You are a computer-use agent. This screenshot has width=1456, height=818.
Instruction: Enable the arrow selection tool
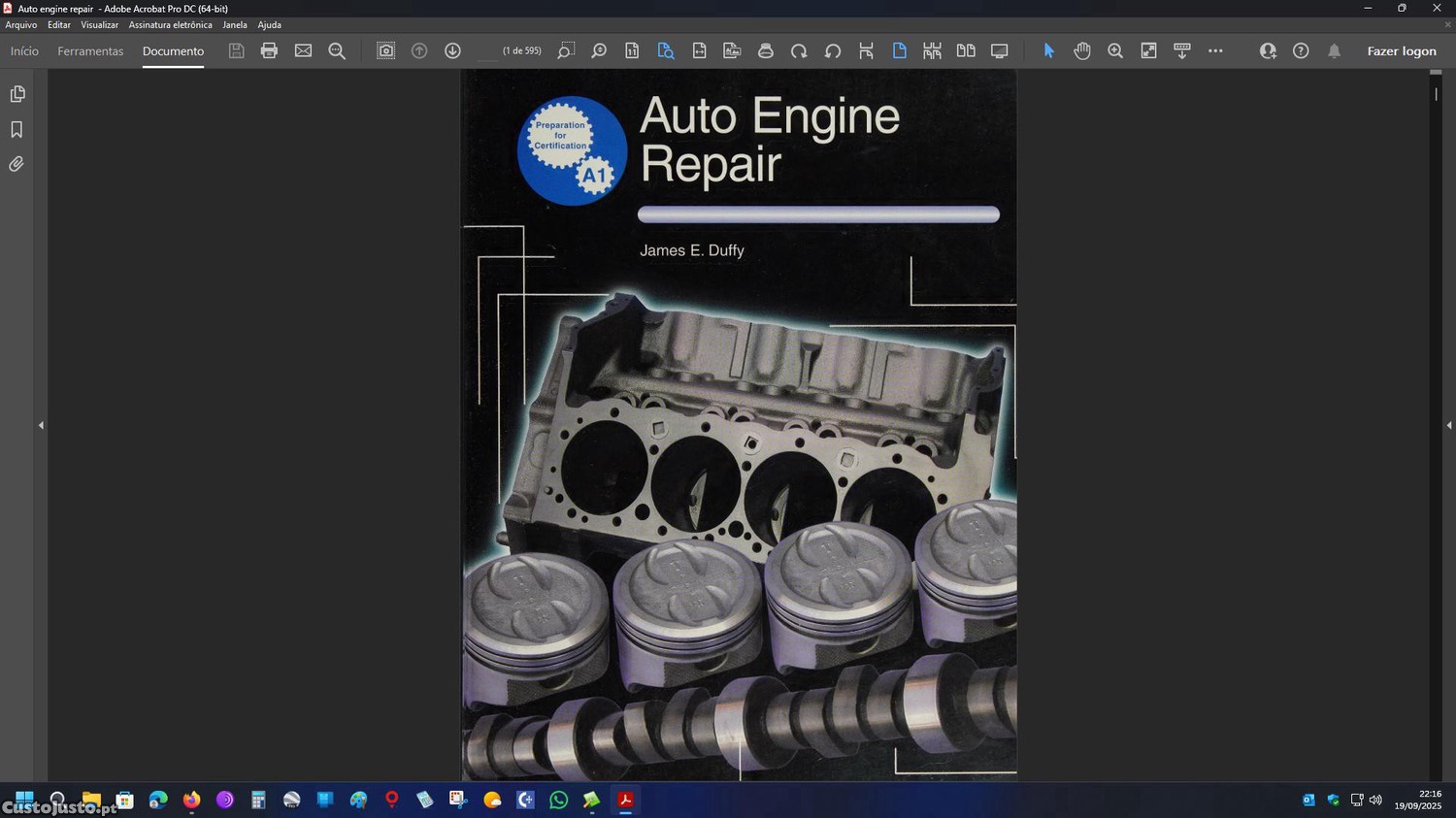1048,50
